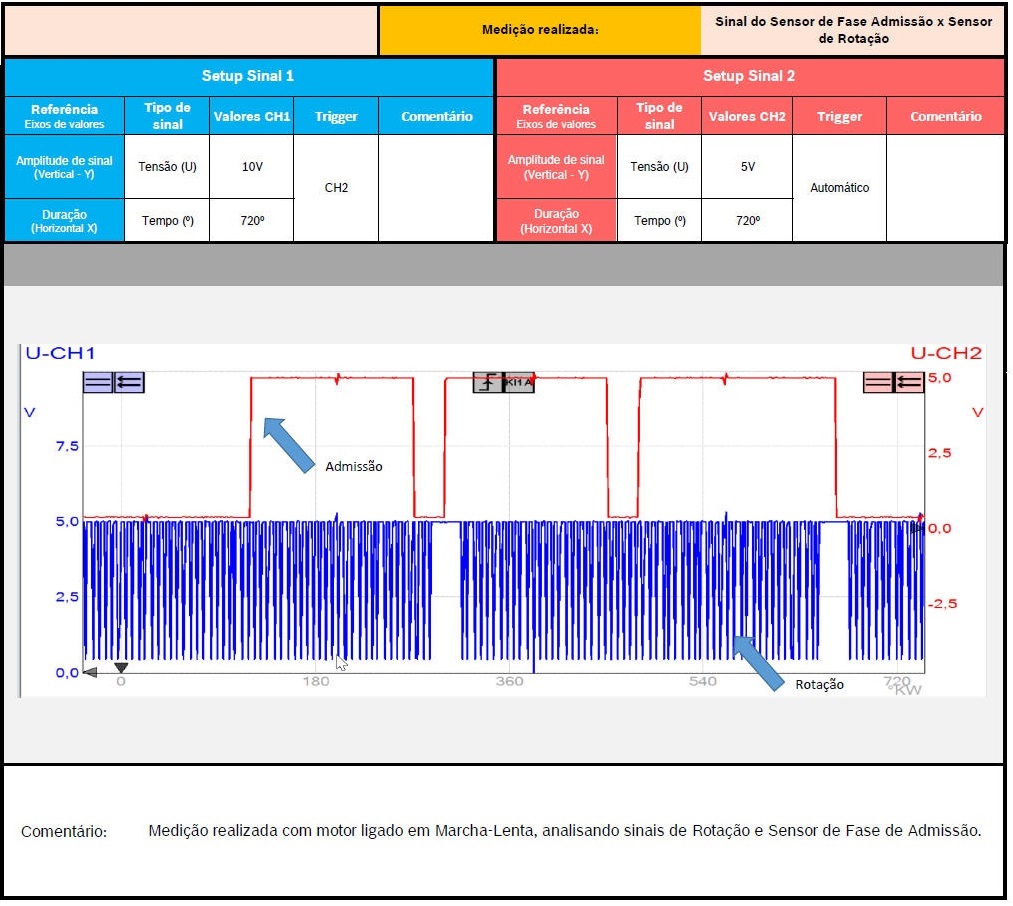Click the rising-edge trigger icon
The image size is (1013, 906).
pos(488,382)
